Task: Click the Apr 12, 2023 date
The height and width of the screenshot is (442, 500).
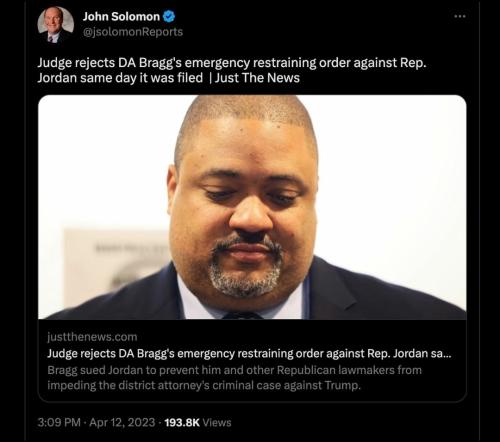Action: [x=122, y=422]
